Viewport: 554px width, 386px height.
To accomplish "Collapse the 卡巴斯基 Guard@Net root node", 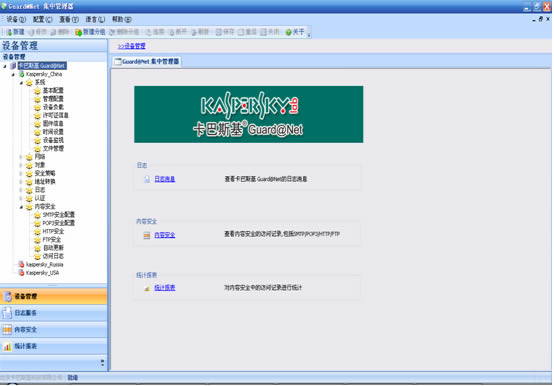I will coord(5,66).
